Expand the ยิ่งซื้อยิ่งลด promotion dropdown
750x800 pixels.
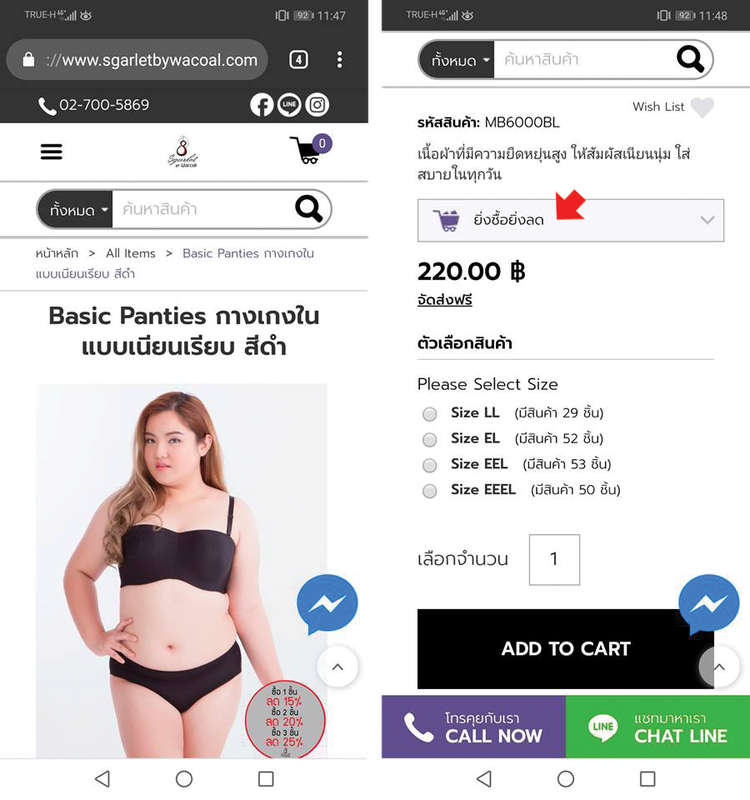coord(570,220)
